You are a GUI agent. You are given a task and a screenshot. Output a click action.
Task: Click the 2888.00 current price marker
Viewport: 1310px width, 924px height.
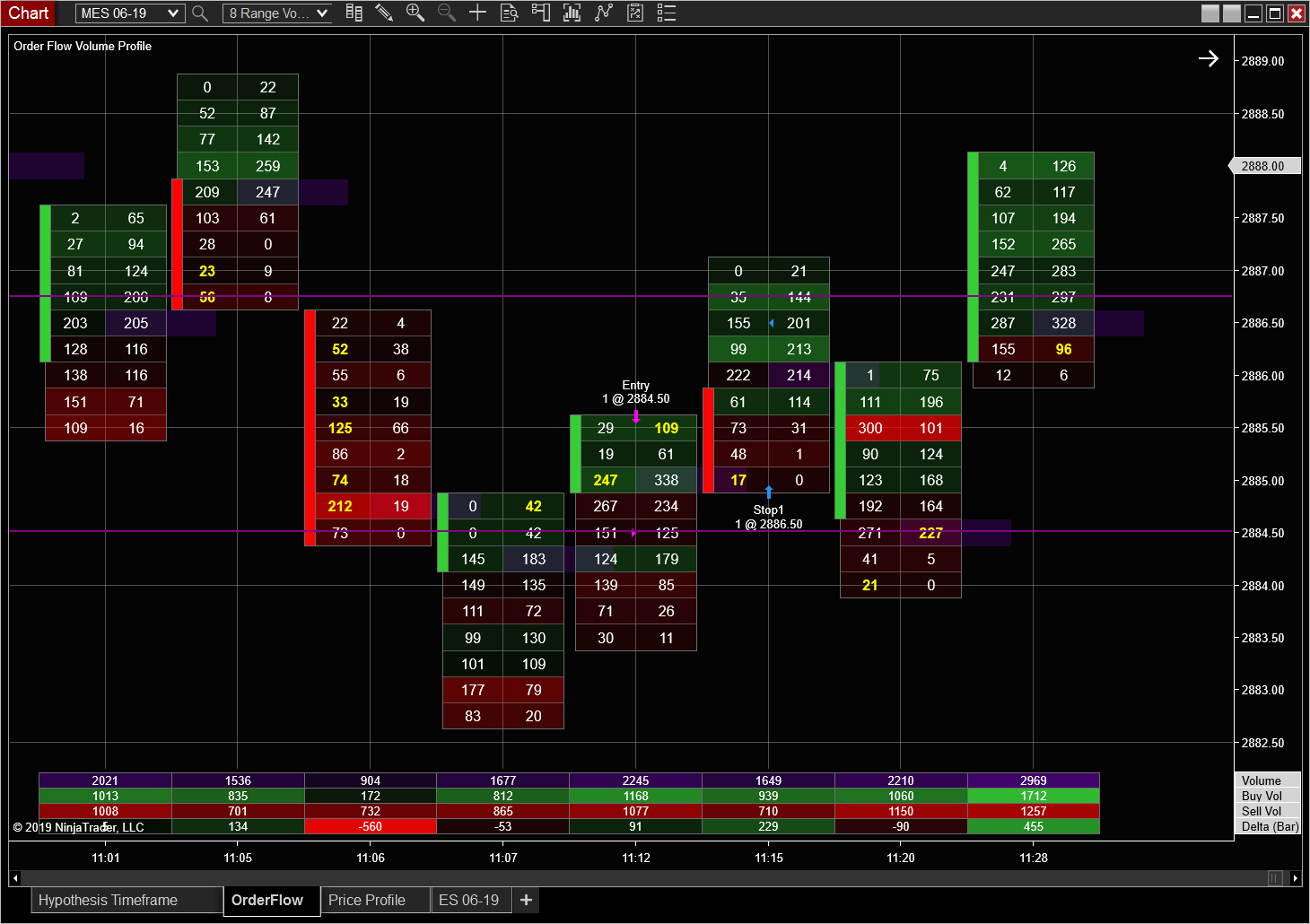pos(1264,166)
